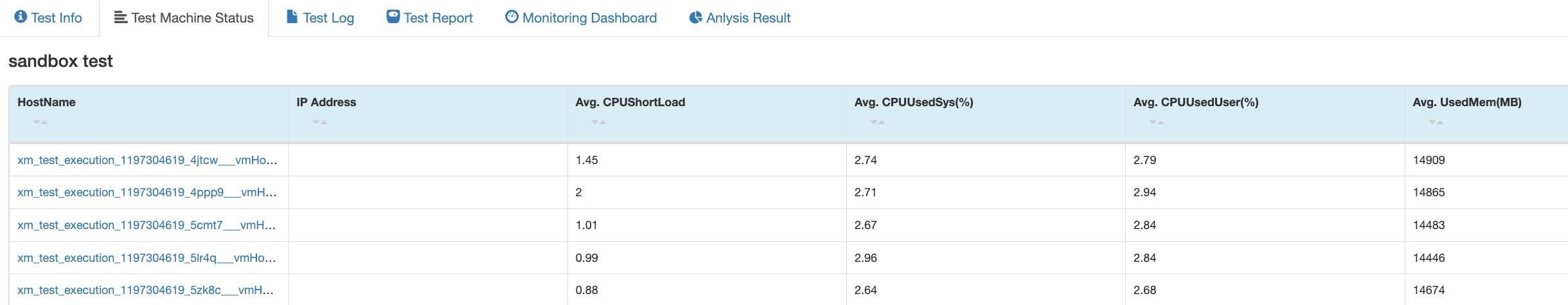The image size is (1568, 305).
Task: Sort table by IP Address arrows
Action: pos(319,122)
